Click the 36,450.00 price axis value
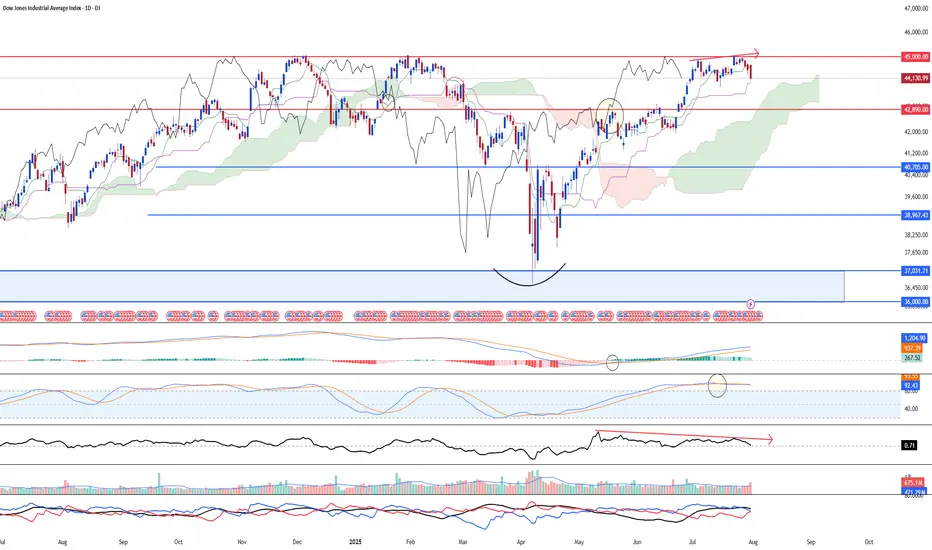 click(916, 287)
